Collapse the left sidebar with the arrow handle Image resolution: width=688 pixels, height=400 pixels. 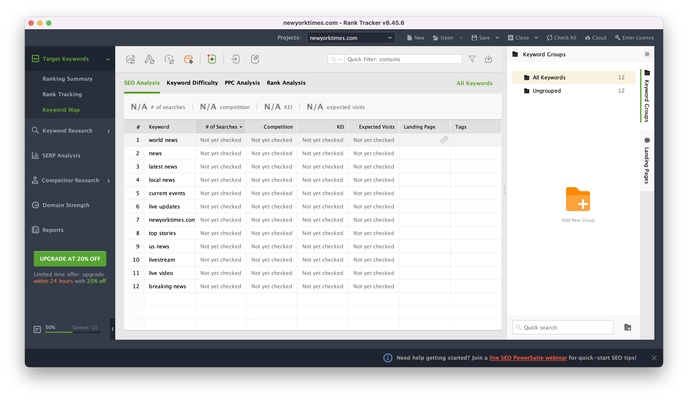click(x=112, y=329)
